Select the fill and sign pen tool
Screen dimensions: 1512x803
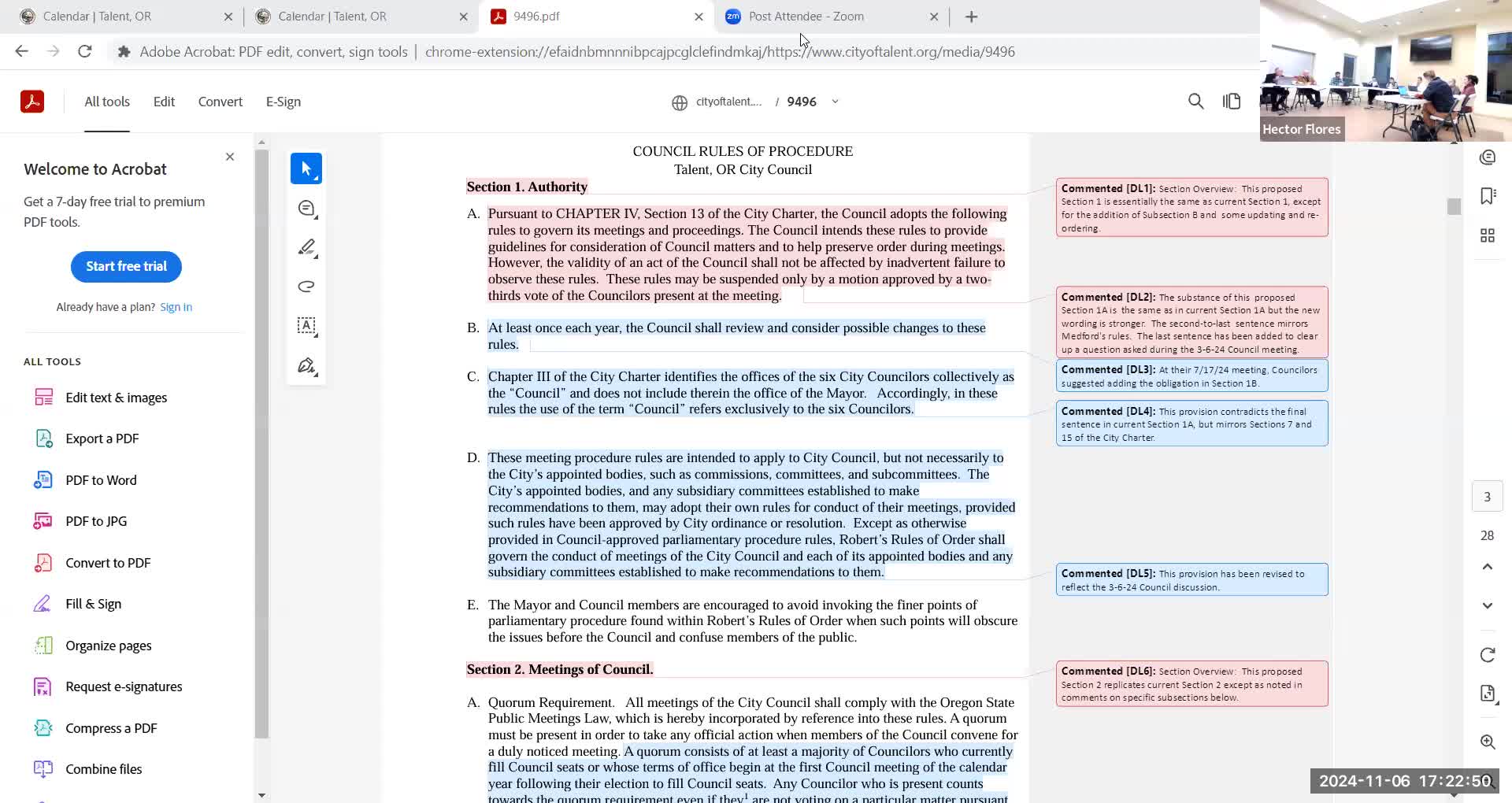click(x=306, y=366)
